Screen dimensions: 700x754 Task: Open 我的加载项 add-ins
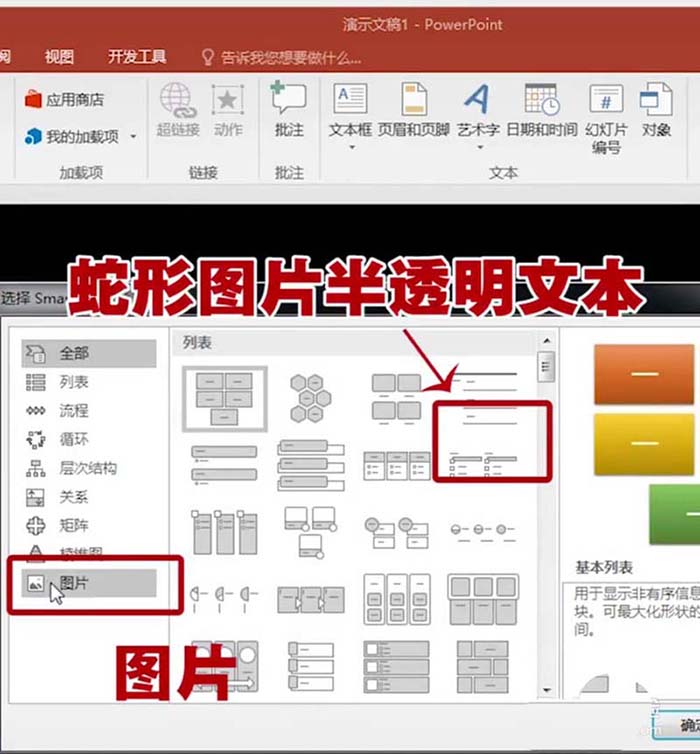point(72,137)
